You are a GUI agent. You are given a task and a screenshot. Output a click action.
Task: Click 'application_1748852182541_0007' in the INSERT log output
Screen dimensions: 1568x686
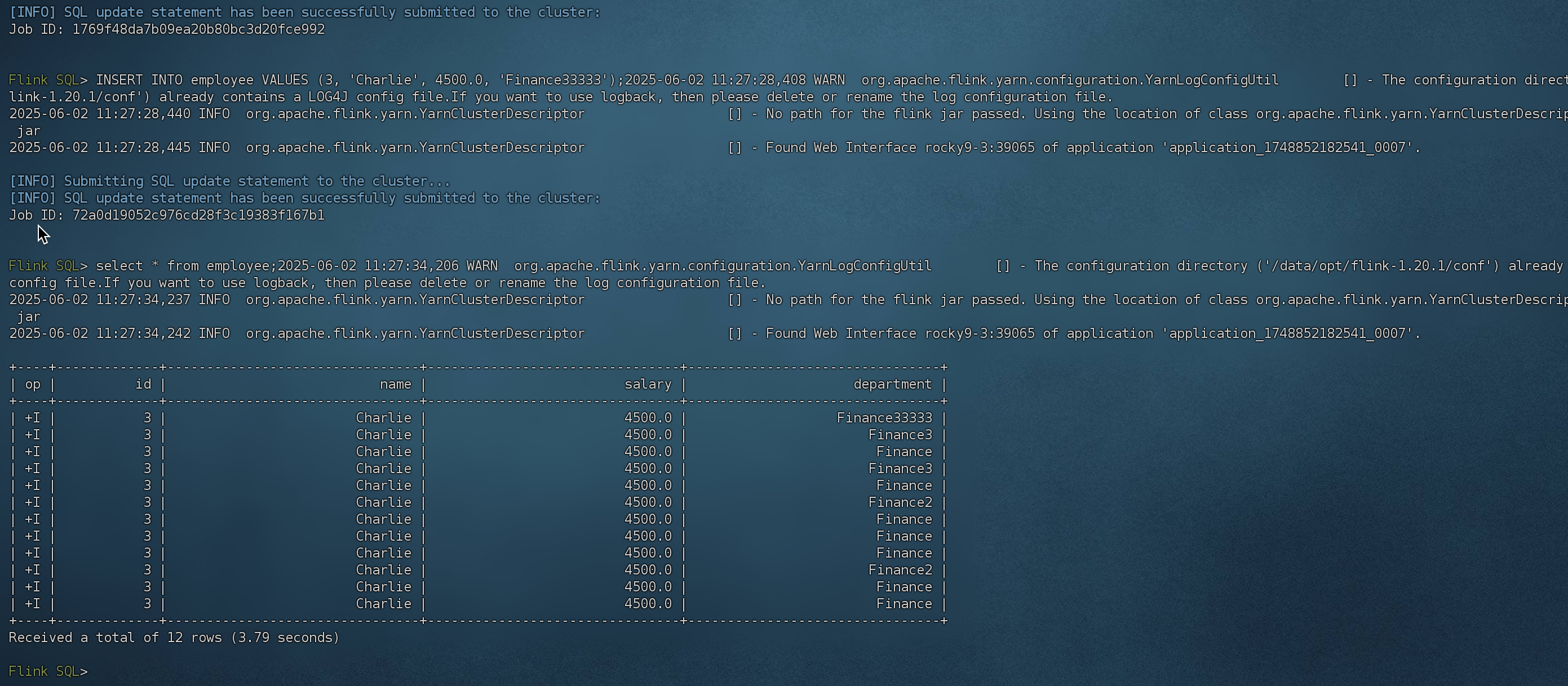tap(1287, 147)
